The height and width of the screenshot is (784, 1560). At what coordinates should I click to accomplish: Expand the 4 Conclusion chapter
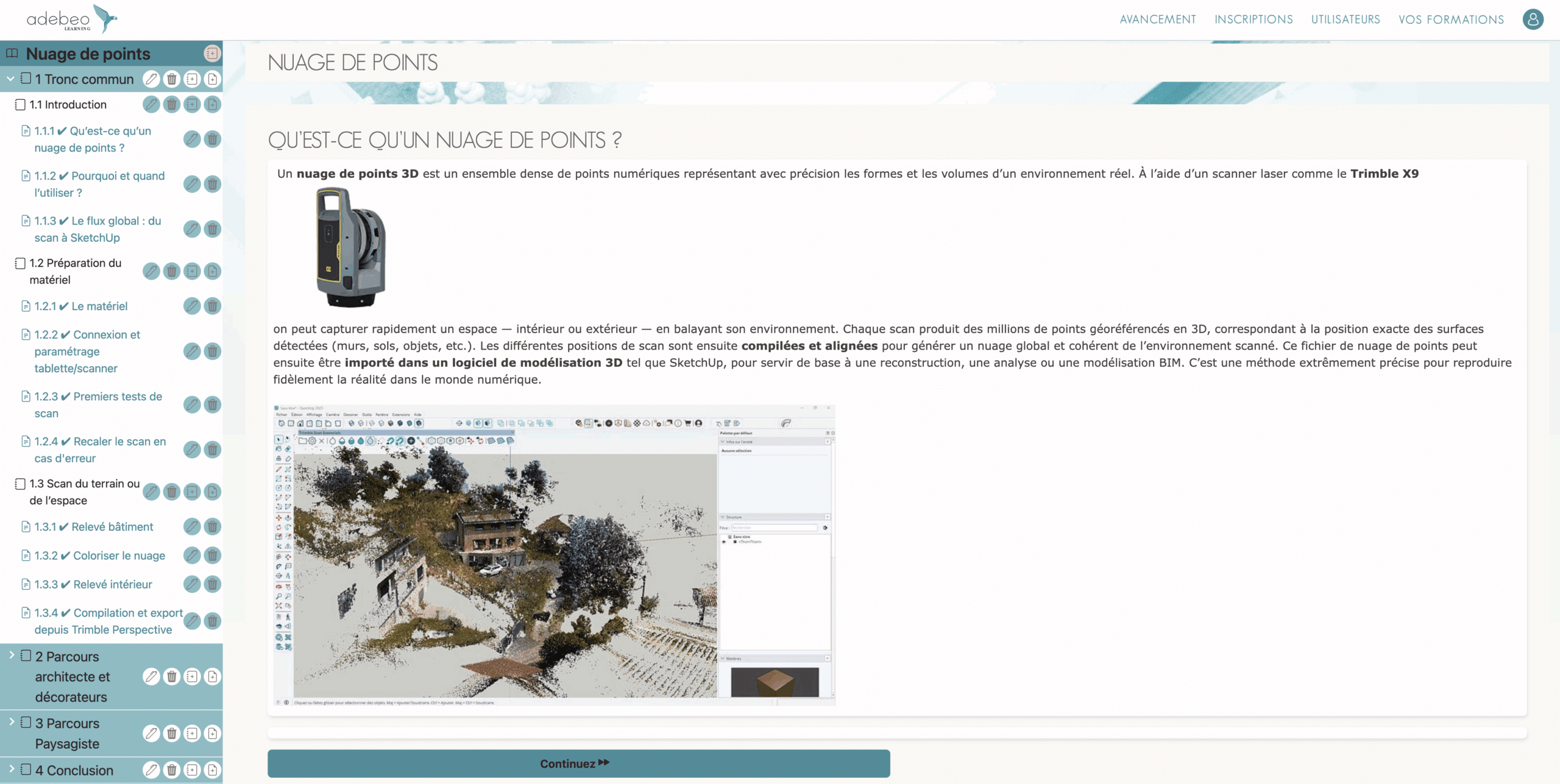(x=12, y=769)
